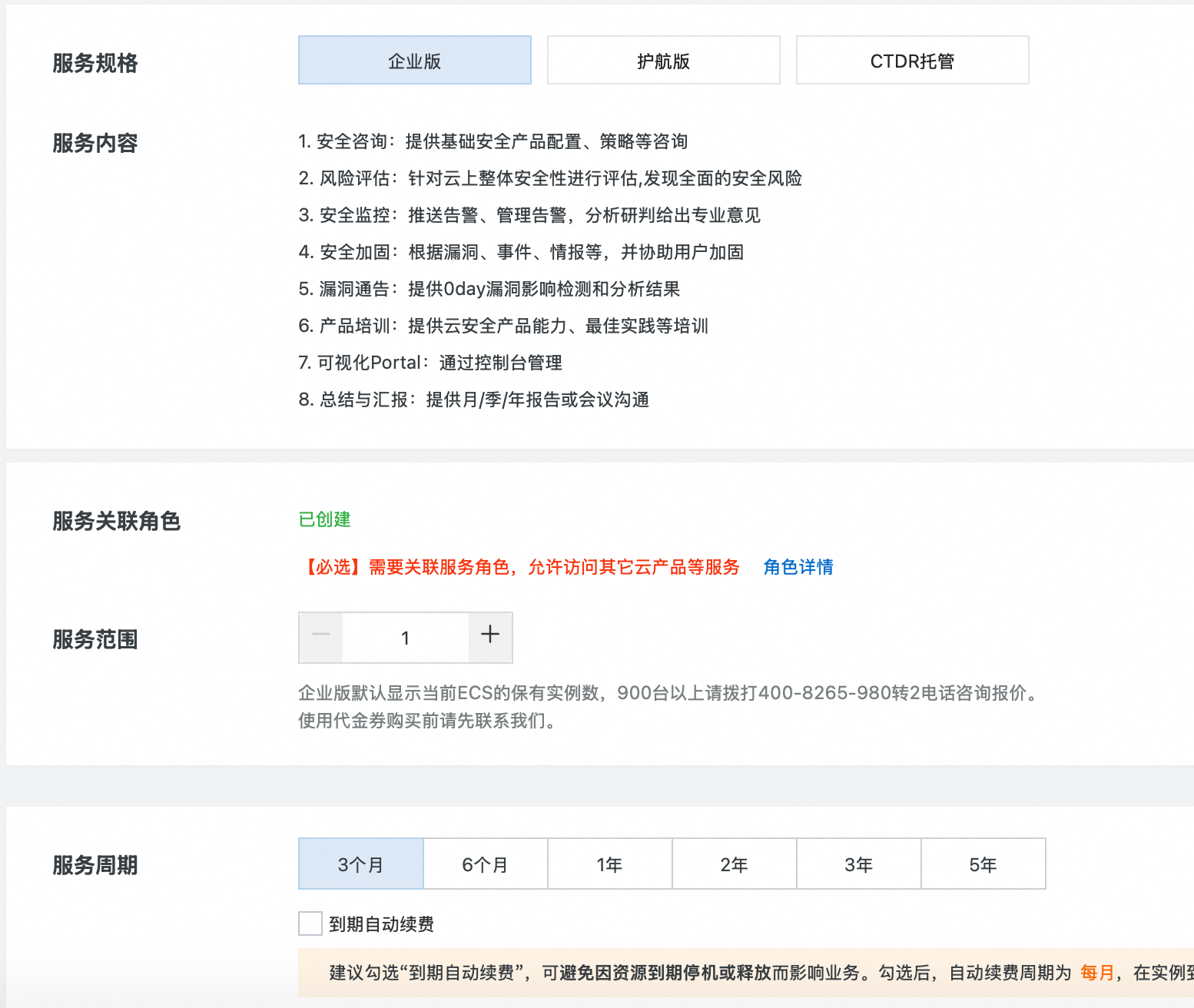
Task: Click the 服务关联角色 section label
Action: click(117, 521)
